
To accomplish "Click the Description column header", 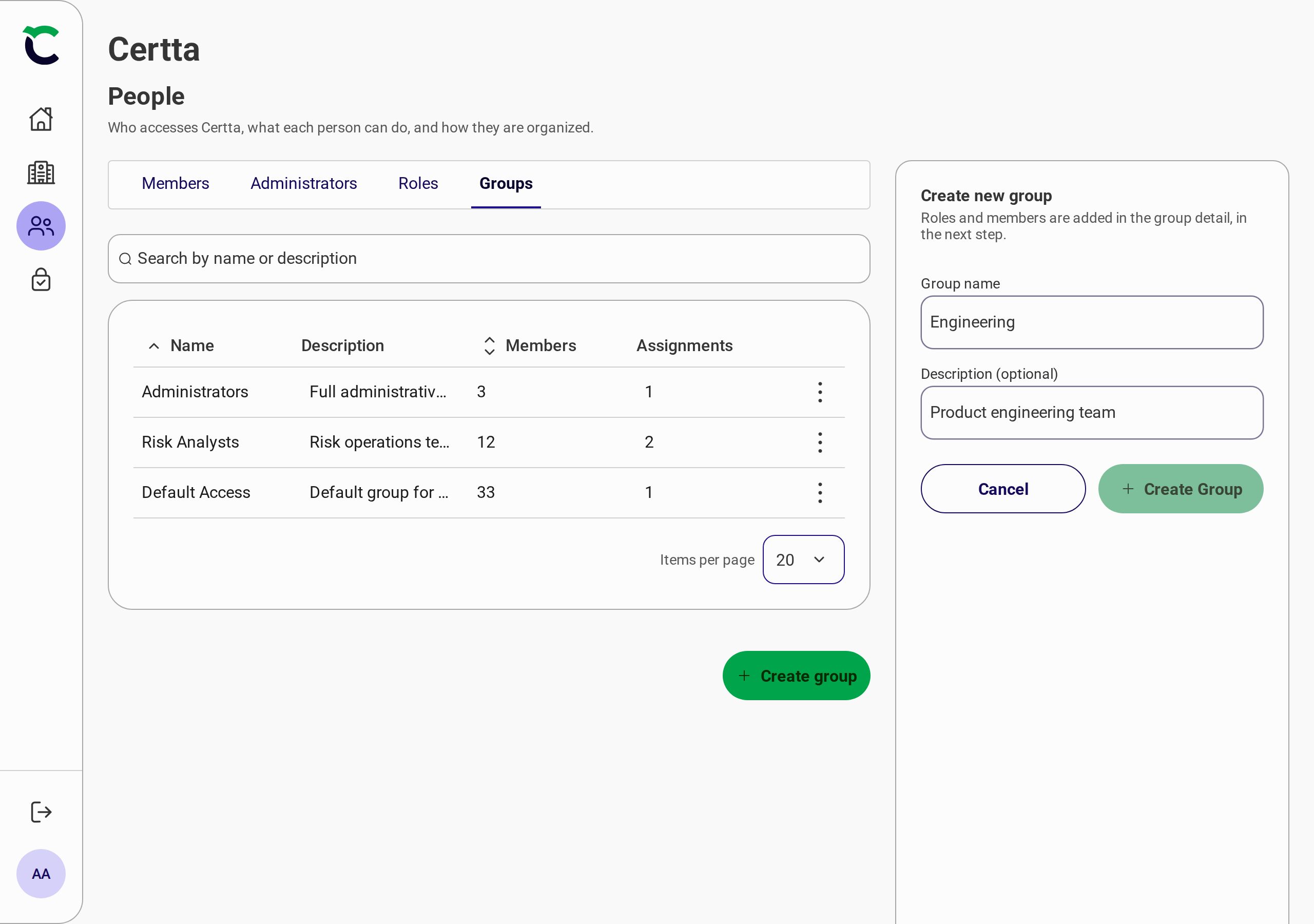I will pos(342,346).
